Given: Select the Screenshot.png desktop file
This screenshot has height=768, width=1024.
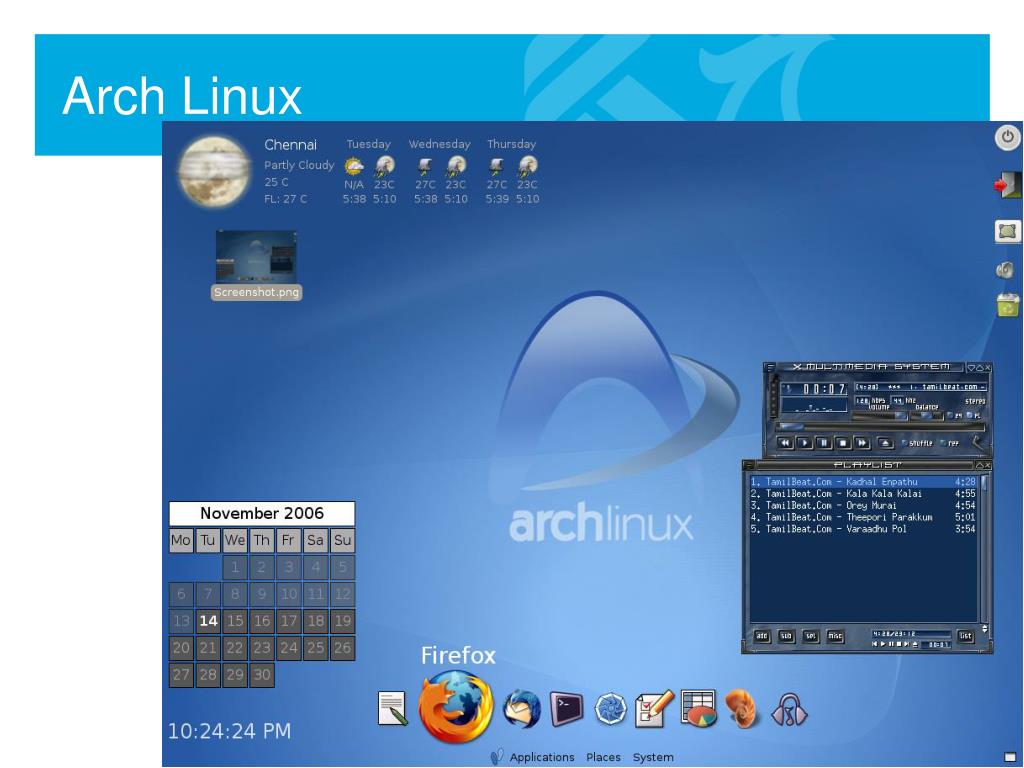Looking at the screenshot, I should click(x=256, y=264).
